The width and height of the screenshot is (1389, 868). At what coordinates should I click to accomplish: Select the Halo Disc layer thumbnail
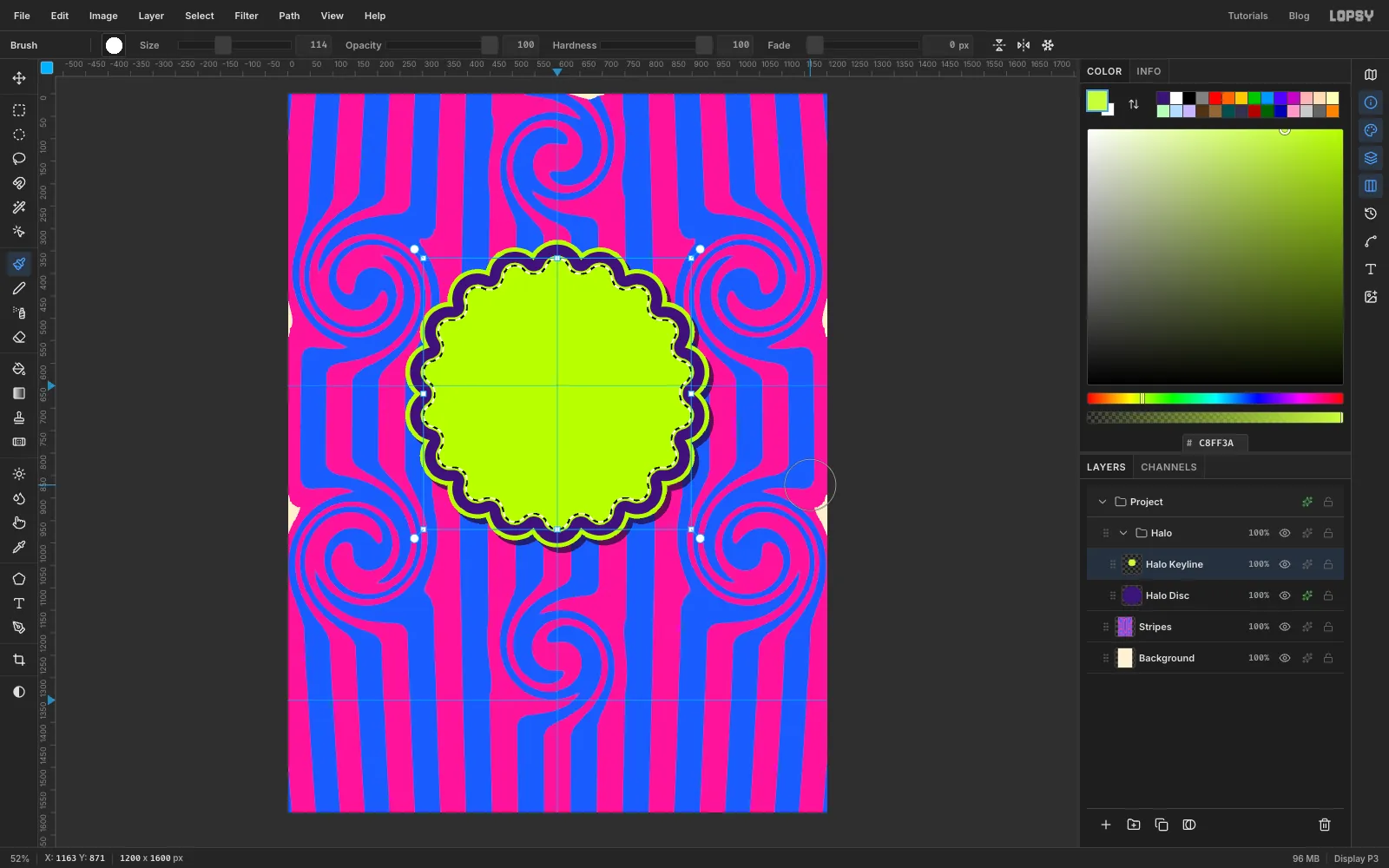1131,595
